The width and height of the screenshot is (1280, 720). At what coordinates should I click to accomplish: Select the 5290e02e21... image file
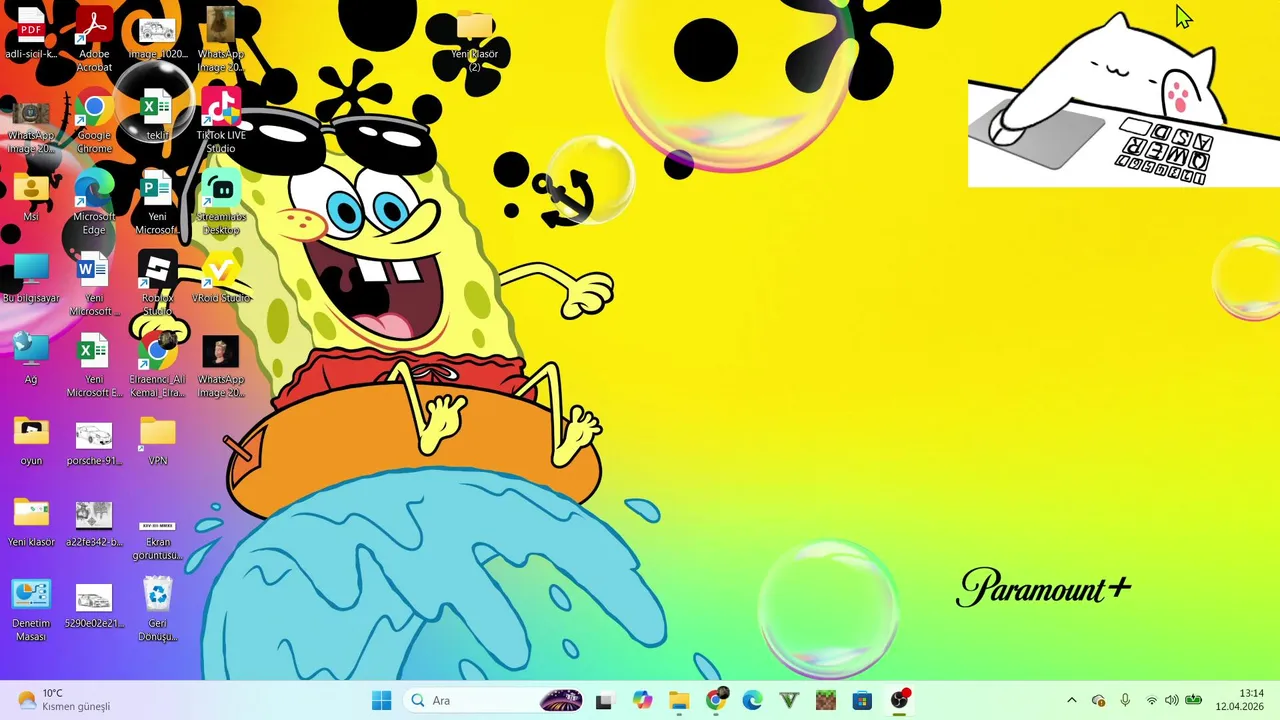94,604
